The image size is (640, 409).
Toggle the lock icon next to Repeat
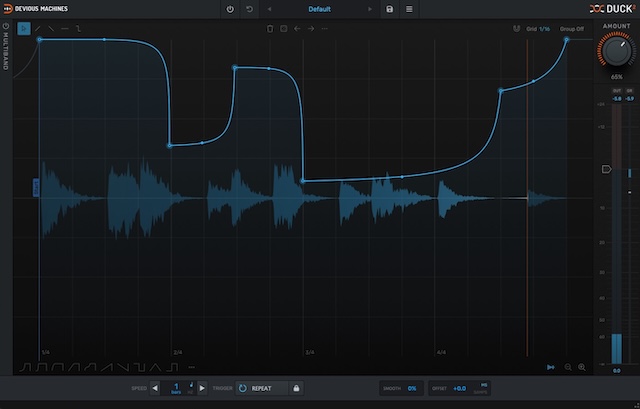pyautogui.click(x=296, y=387)
